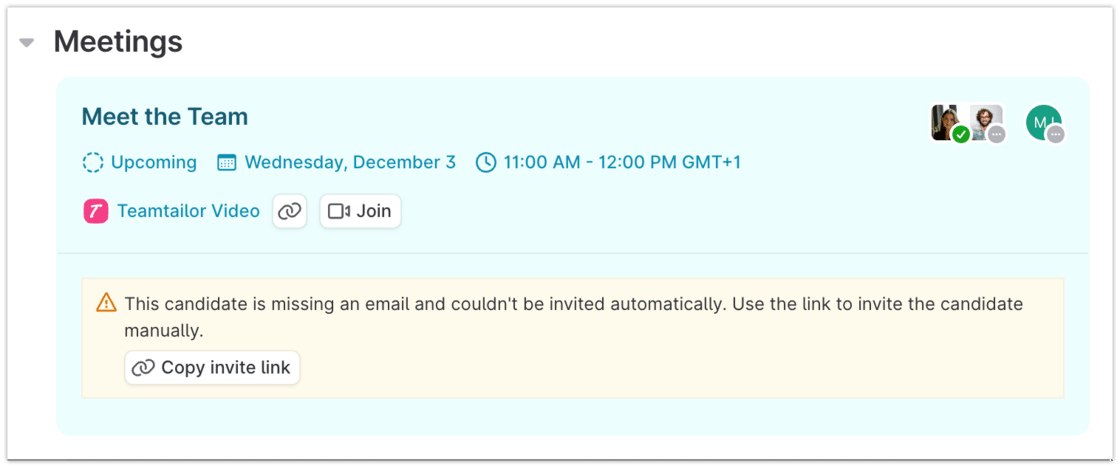Open the Meet the Team meeting title
Screen dimensions: 1120x468
[x=165, y=117]
